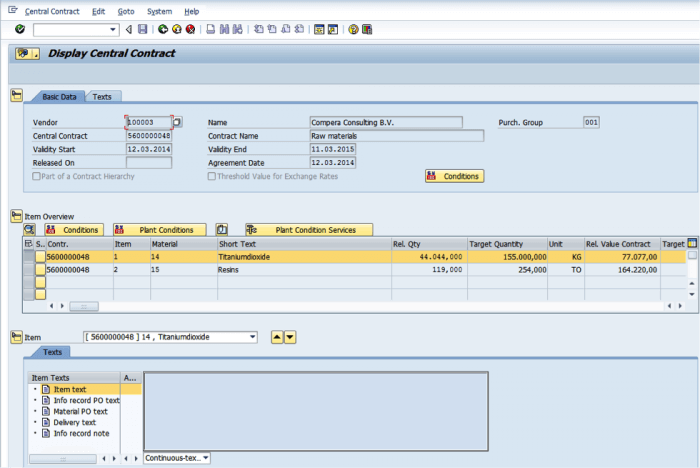This screenshot has height=468, width=700.
Task: Open the System menu
Action: (x=159, y=11)
